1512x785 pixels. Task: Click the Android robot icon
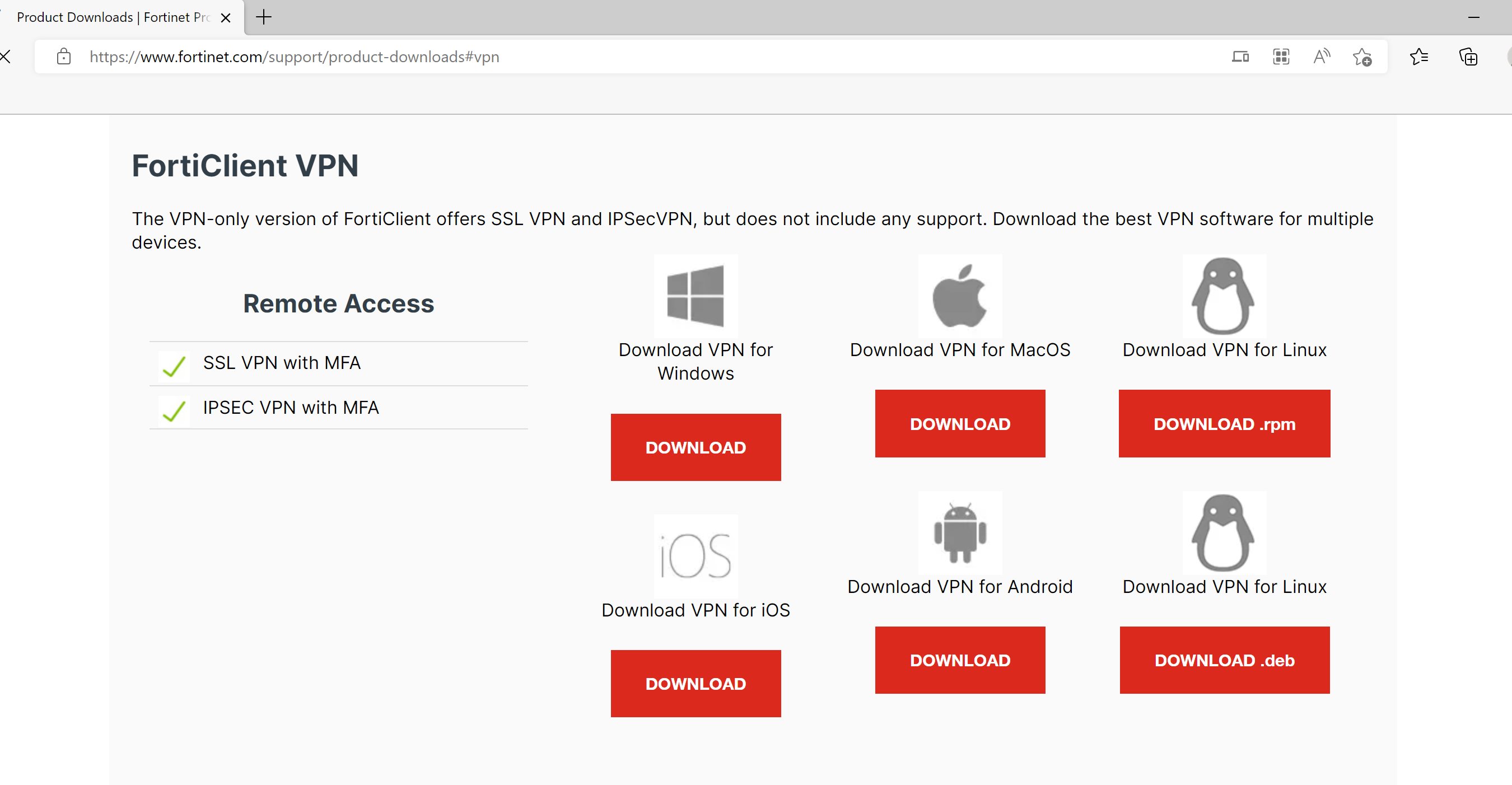tap(960, 532)
